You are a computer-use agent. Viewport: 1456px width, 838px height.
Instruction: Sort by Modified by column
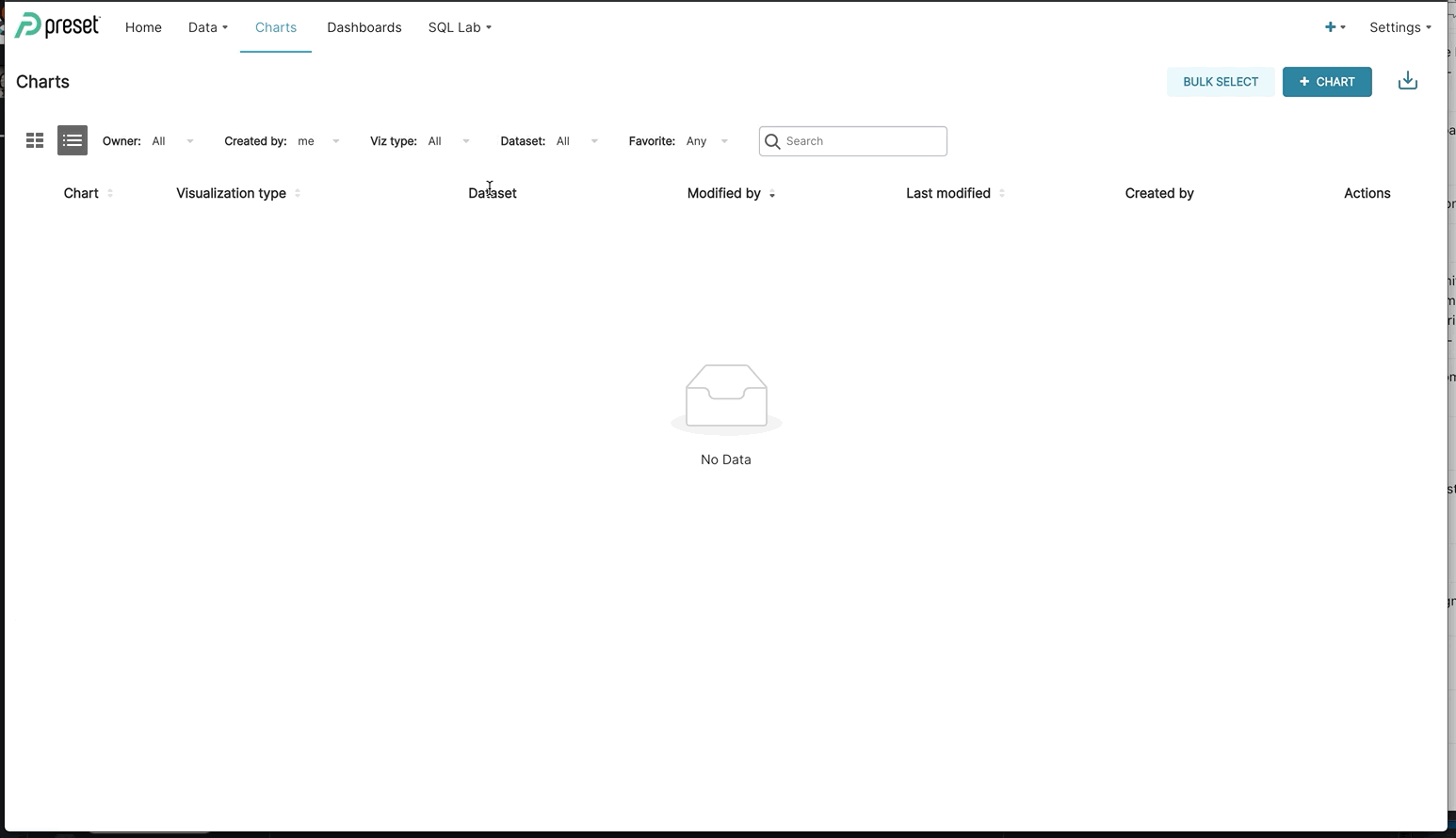(x=732, y=193)
